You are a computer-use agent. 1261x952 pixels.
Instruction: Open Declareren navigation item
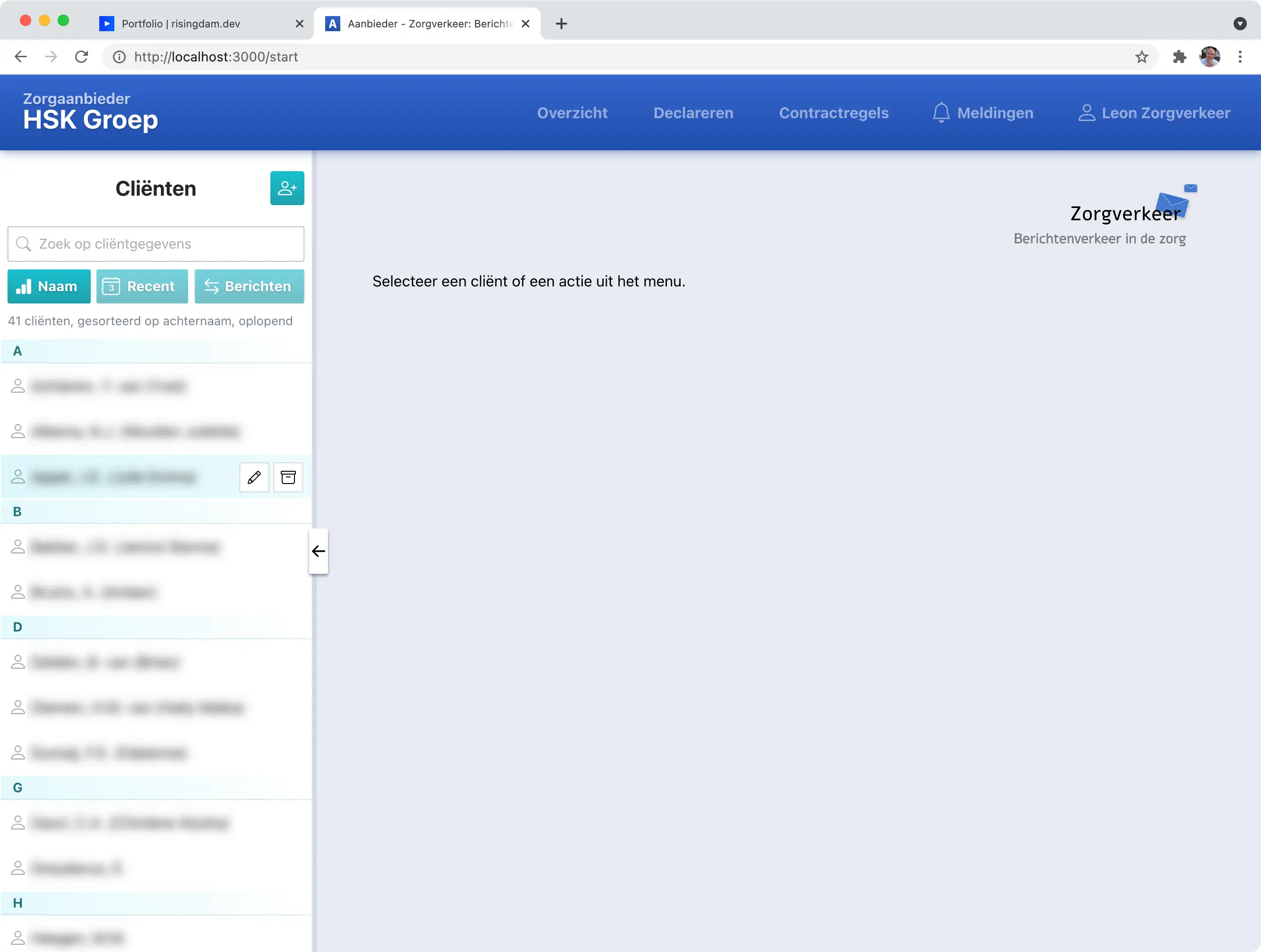coord(693,113)
